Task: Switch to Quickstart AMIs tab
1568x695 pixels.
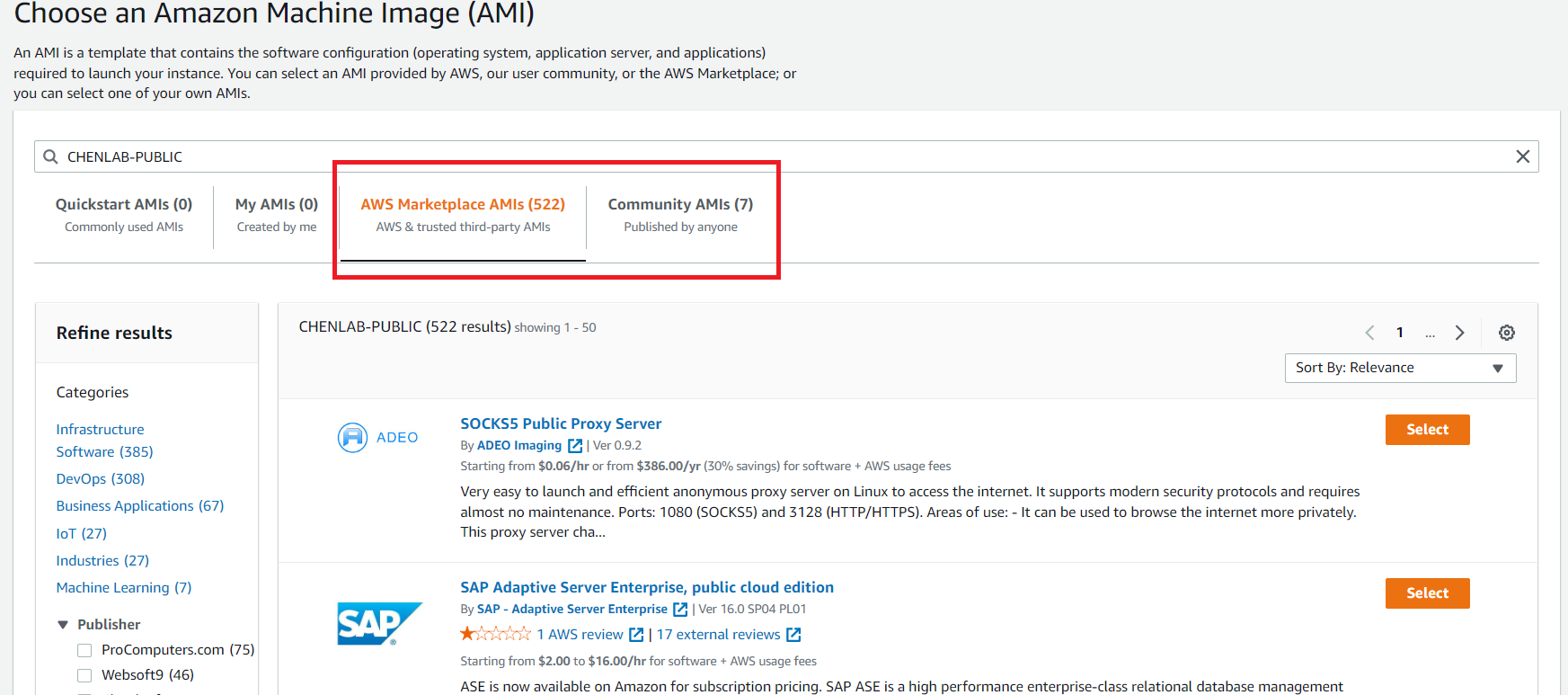Action: 124,215
